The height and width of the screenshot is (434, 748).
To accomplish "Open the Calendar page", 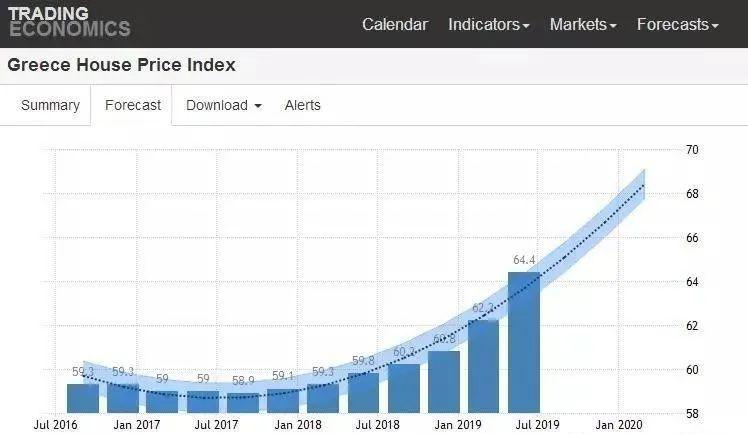I will pos(394,24).
